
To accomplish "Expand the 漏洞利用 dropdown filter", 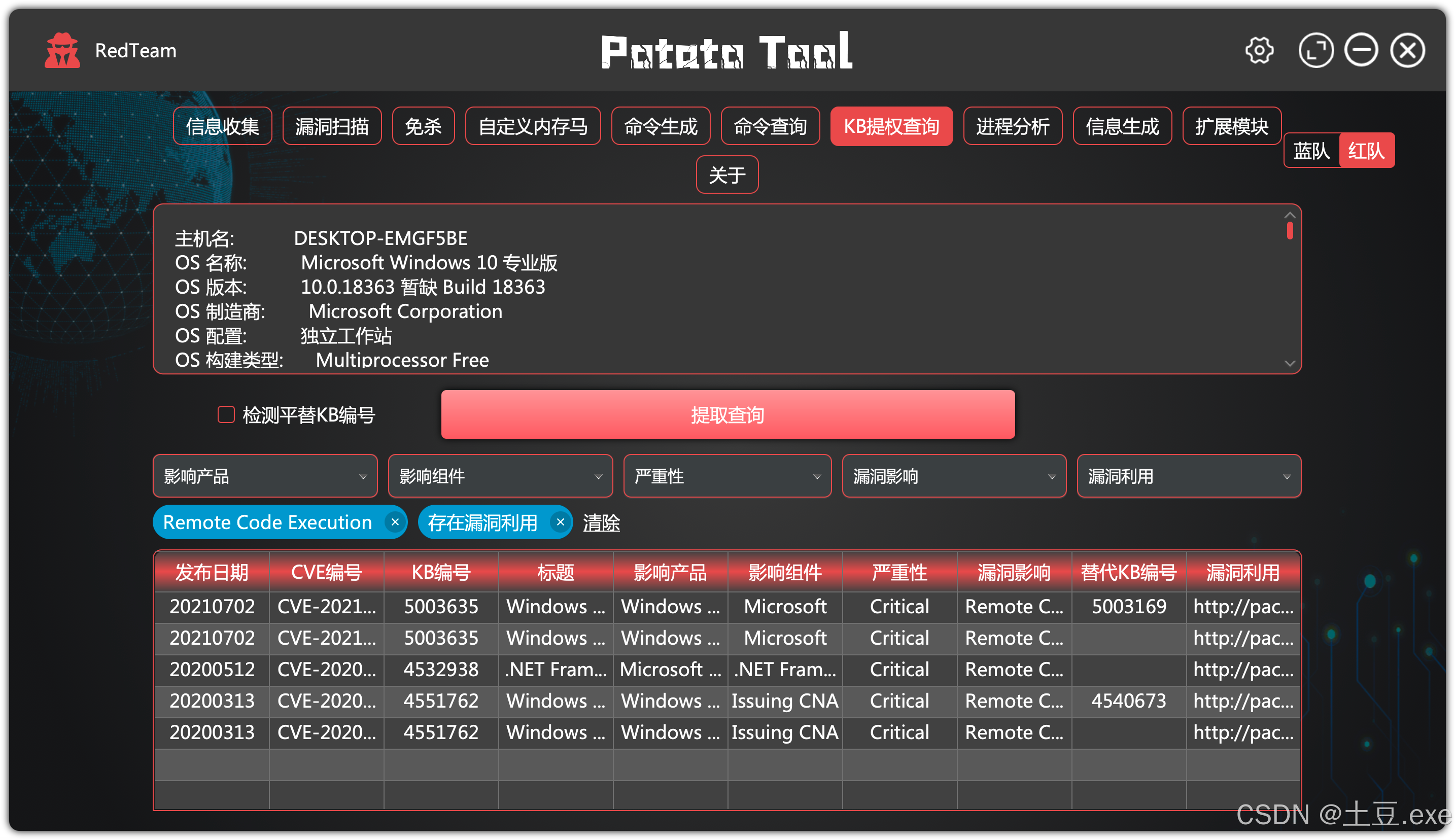I will [x=1189, y=476].
